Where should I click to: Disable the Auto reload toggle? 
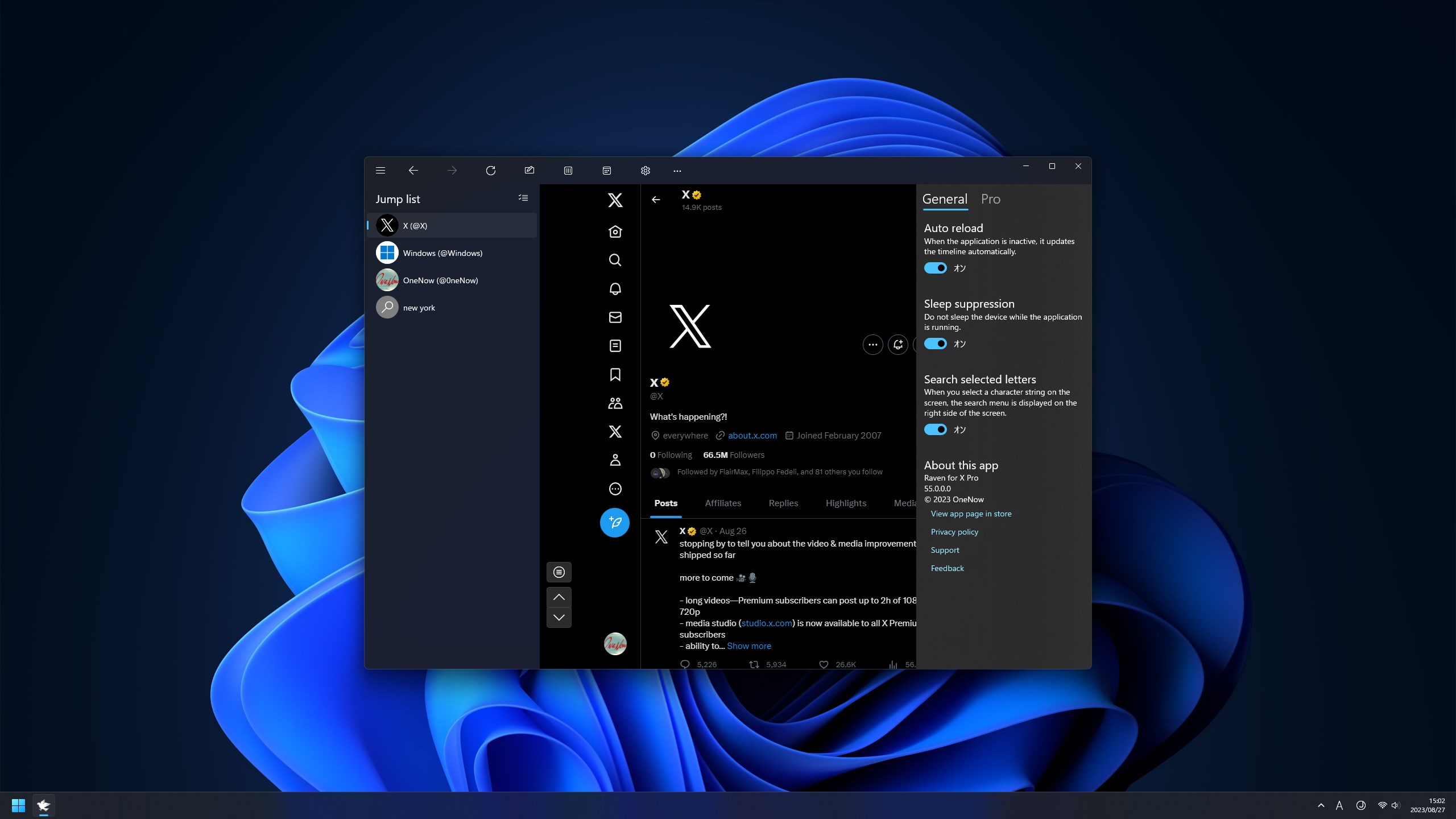coord(936,268)
